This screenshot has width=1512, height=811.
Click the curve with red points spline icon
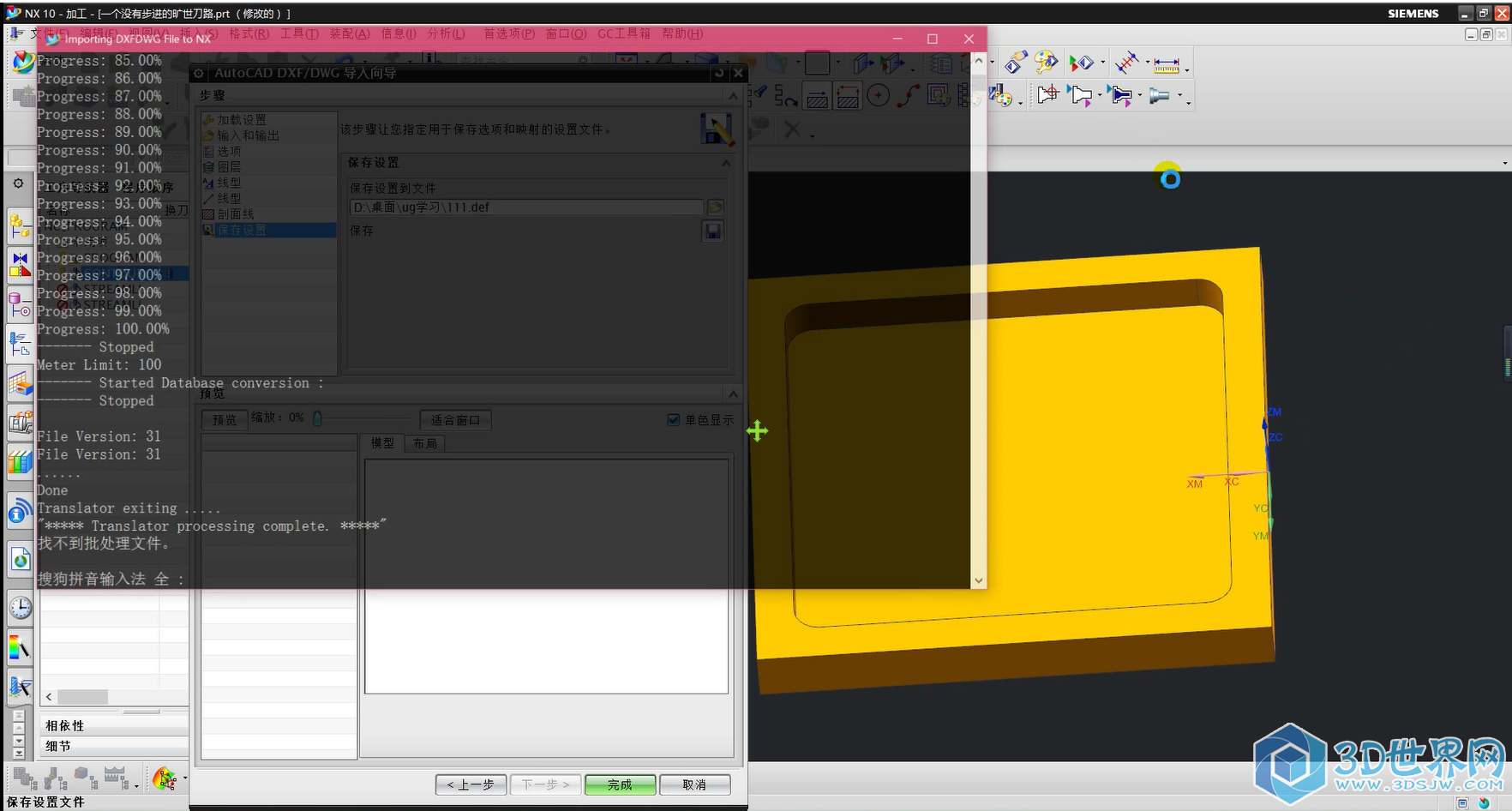coord(909,95)
